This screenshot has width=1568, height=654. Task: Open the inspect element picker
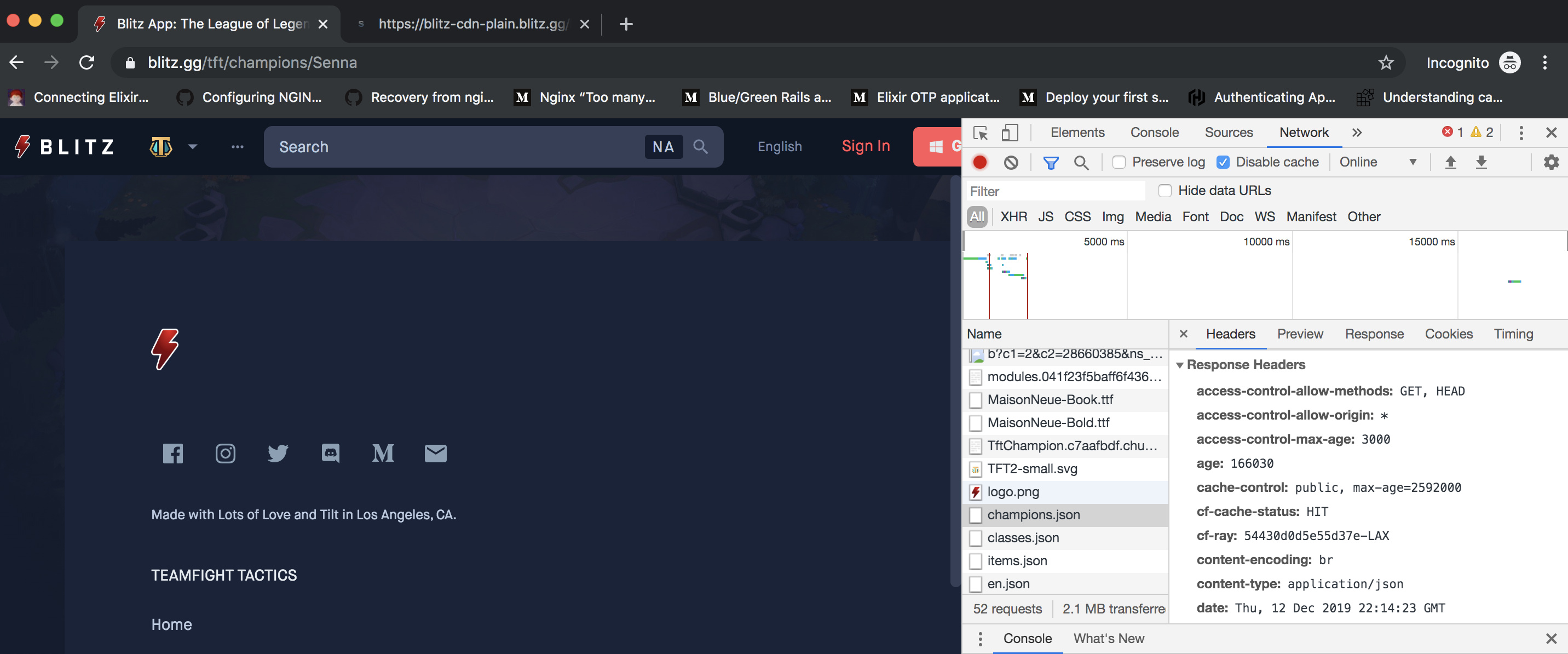pos(980,132)
